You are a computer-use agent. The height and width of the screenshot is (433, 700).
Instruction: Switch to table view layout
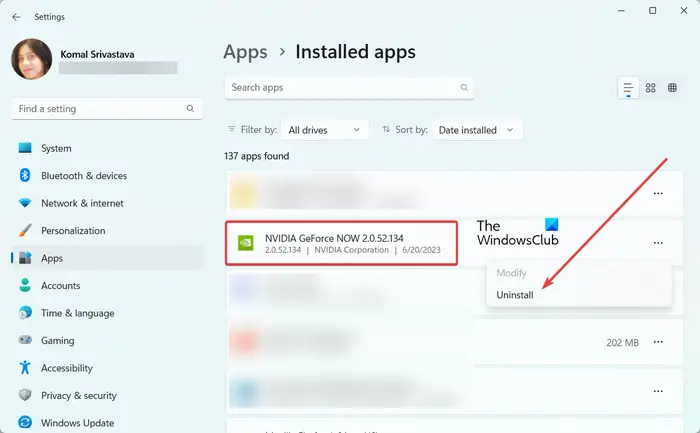pyautogui.click(x=672, y=87)
